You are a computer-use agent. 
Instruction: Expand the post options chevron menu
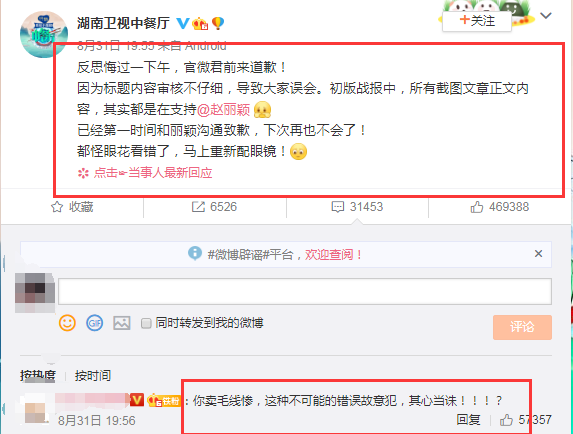[x=546, y=16]
